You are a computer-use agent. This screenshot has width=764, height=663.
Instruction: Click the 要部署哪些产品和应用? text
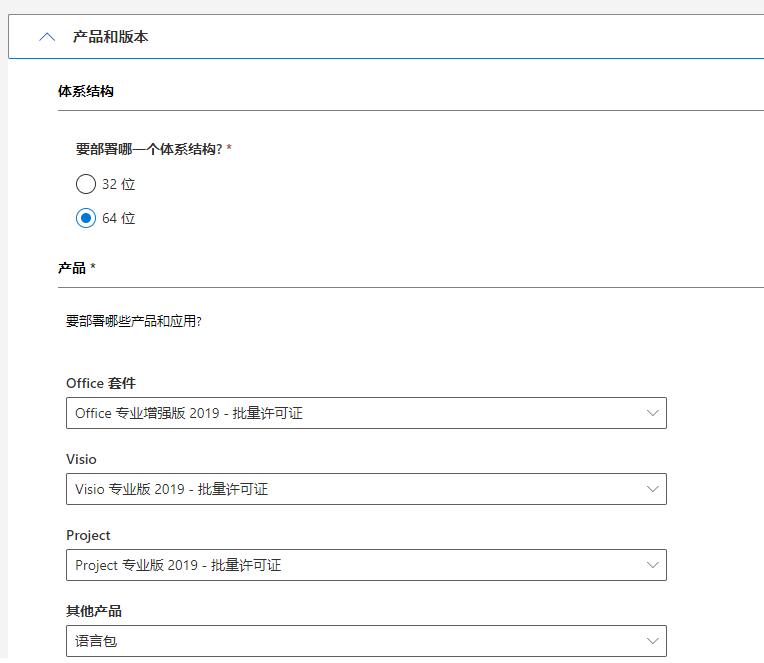click(134, 321)
